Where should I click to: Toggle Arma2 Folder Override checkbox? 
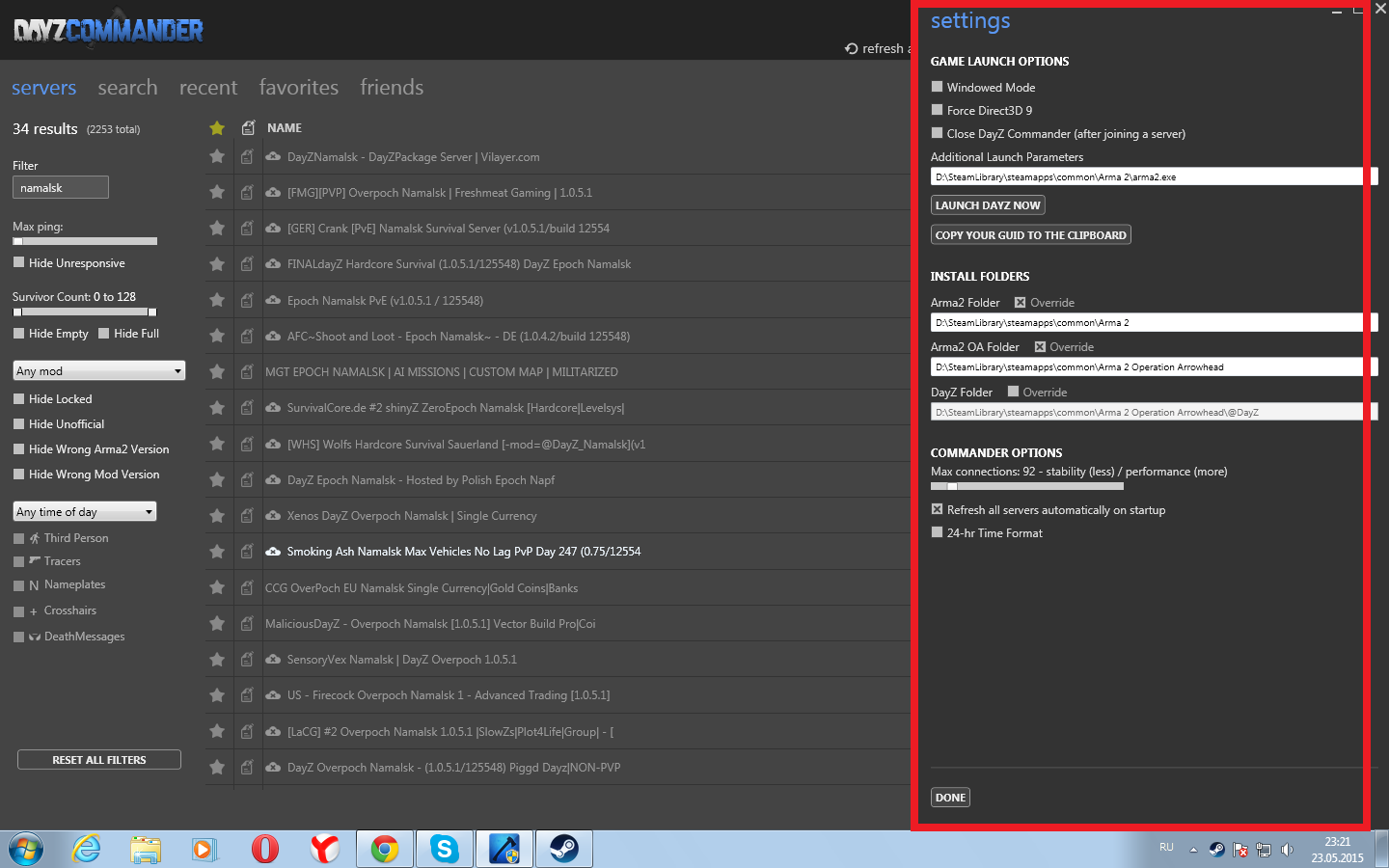click(1020, 302)
